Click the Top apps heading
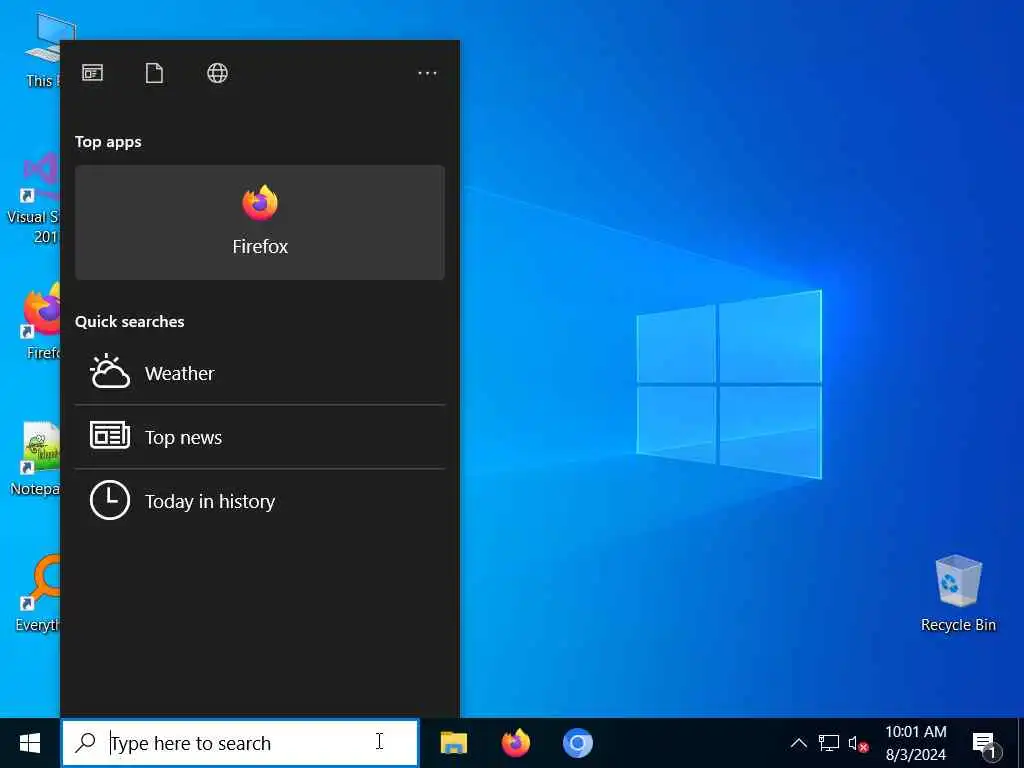Screen dimensions: 1024x768 coord(108,142)
